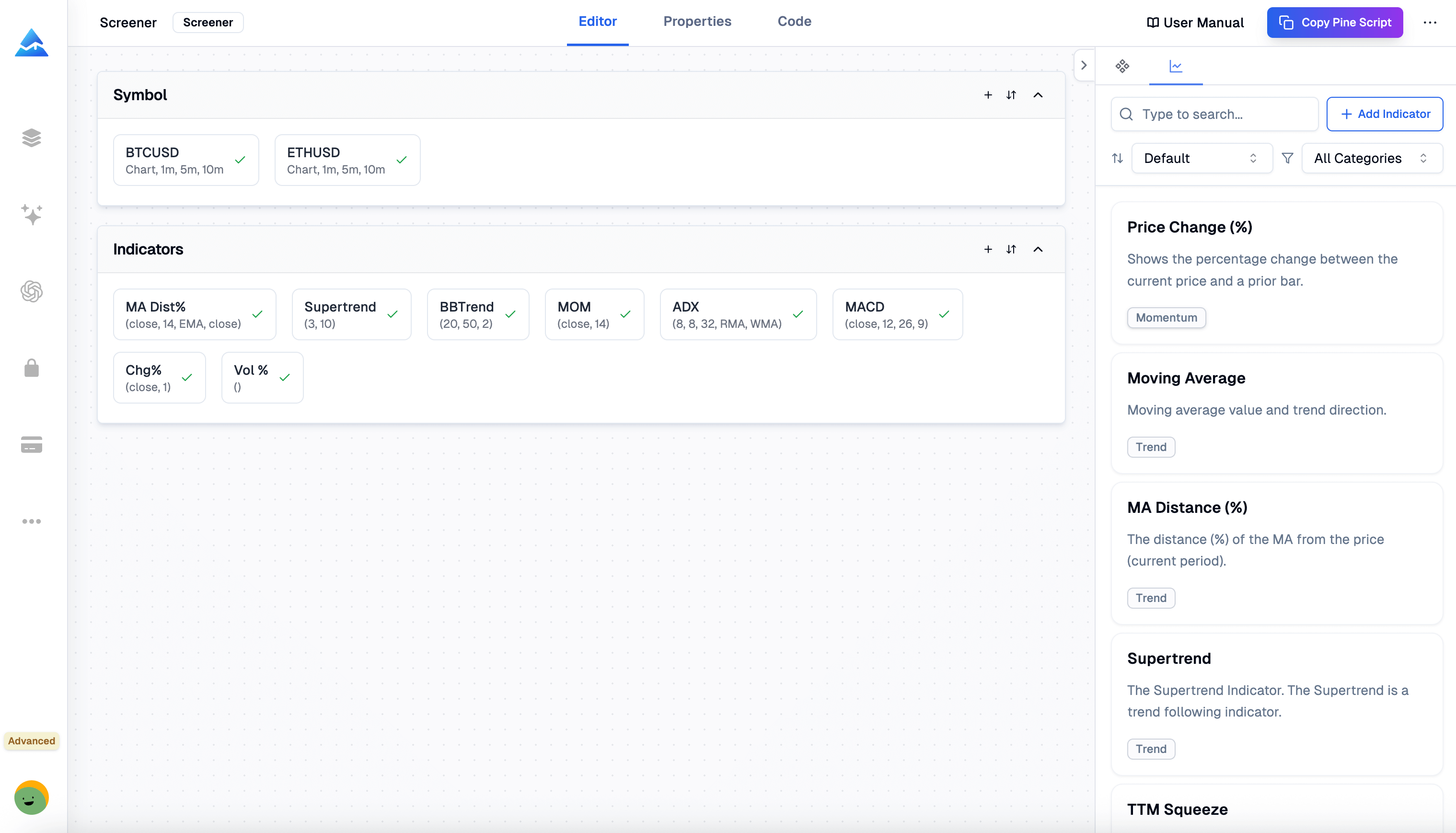The width and height of the screenshot is (1456, 833).
Task: Open the credit card billing icon
Action: tap(32, 444)
